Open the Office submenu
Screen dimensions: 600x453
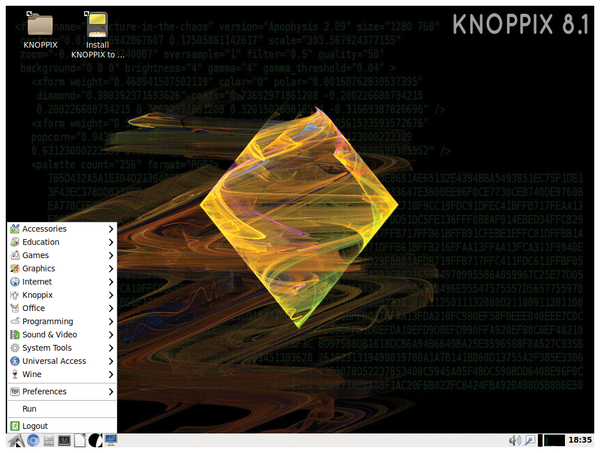coord(62,308)
